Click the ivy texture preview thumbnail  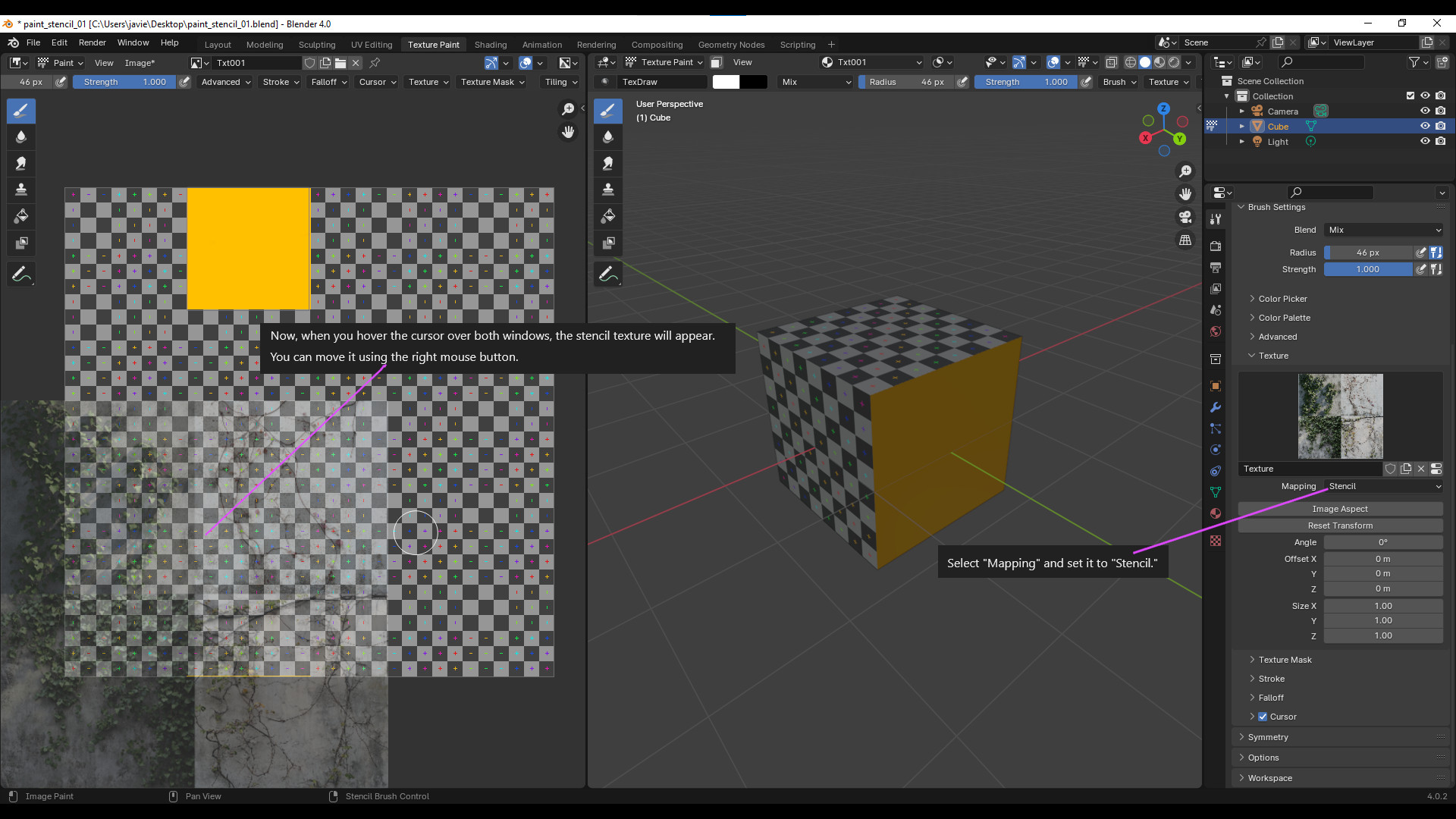point(1340,416)
